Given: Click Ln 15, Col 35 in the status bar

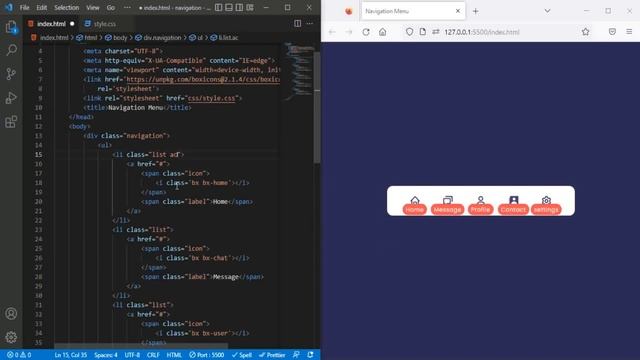Looking at the screenshot, I should pos(71,355).
